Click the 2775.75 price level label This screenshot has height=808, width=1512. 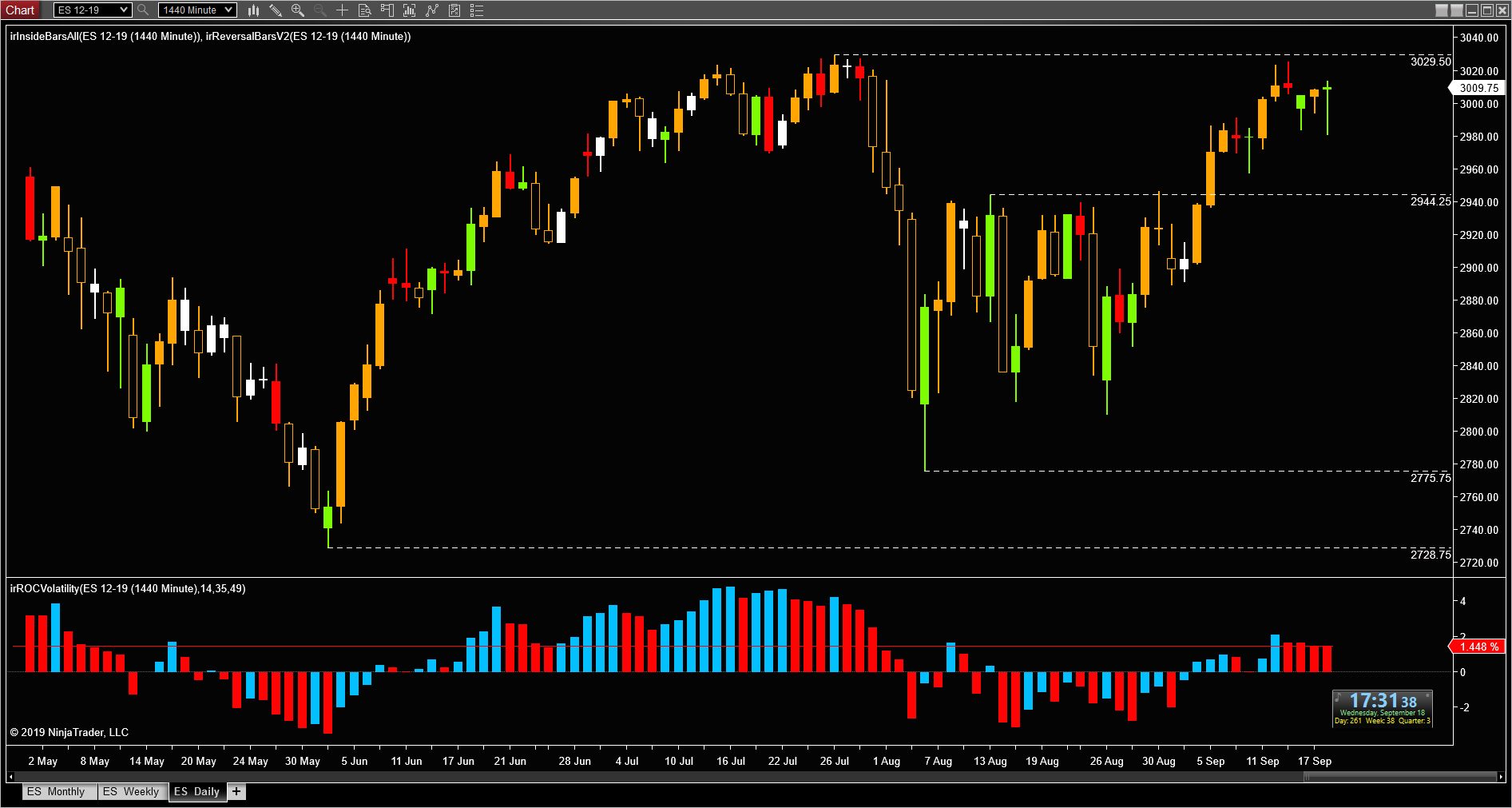(x=1430, y=478)
